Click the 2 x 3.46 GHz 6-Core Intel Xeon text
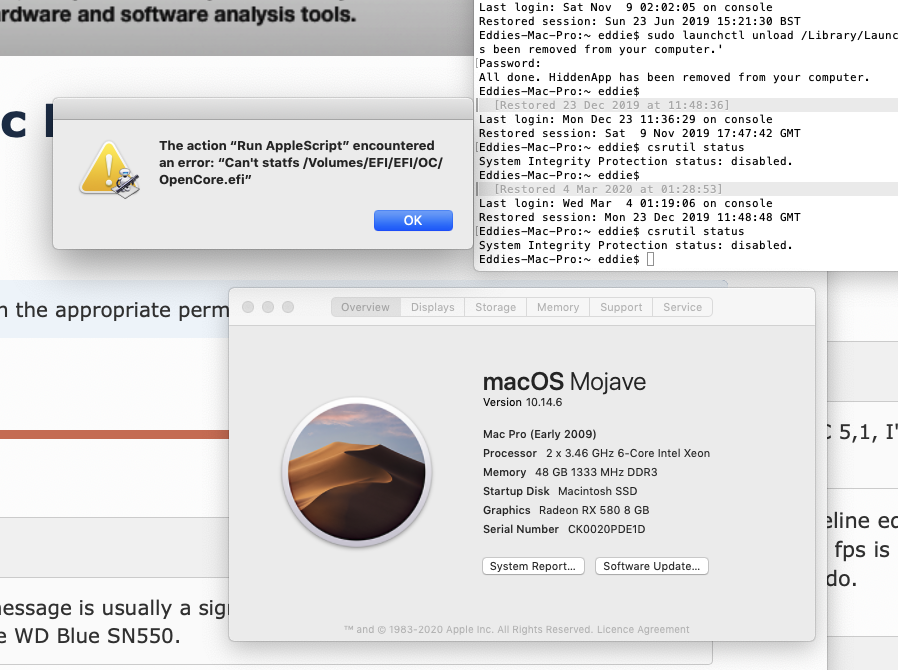 (x=628, y=453)
